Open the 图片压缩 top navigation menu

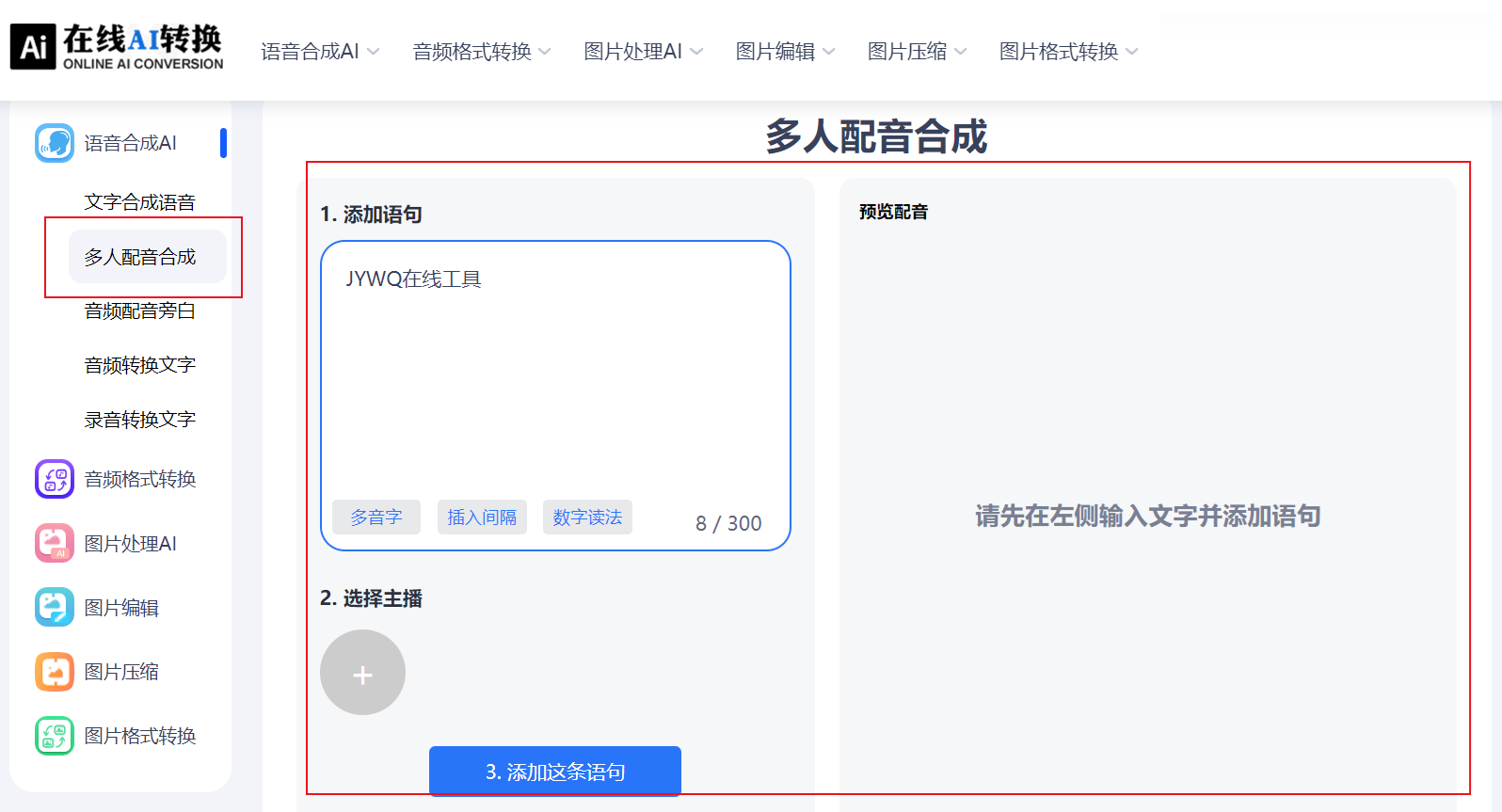(917, 52)
